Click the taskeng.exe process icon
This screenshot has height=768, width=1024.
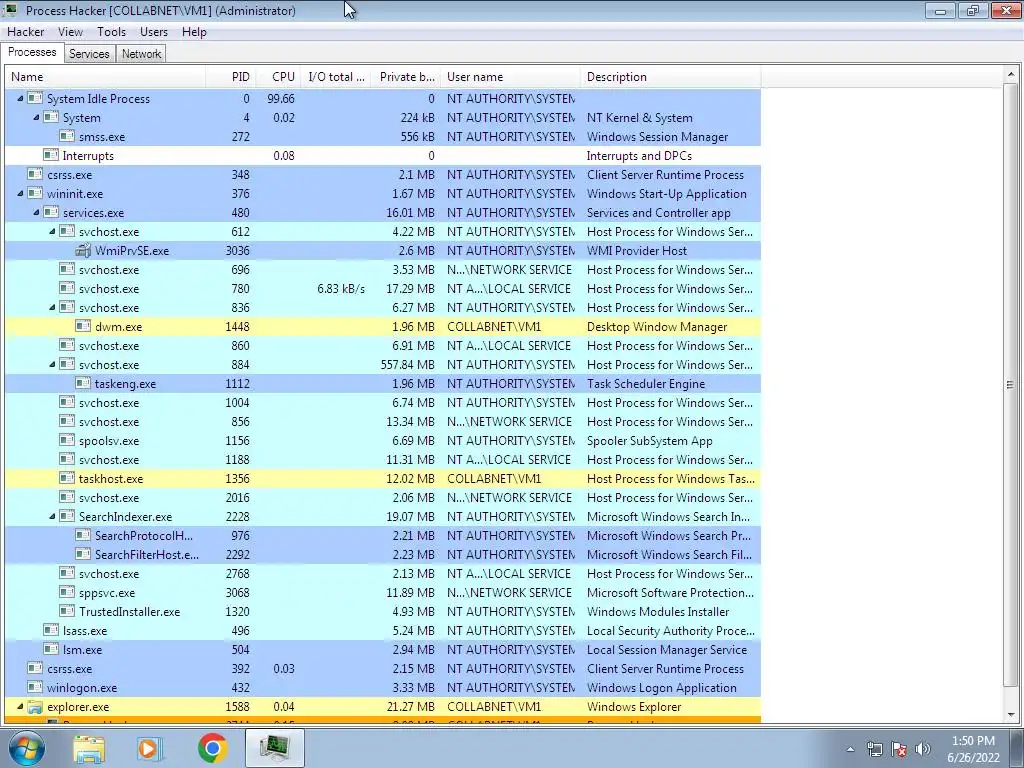(x=83, y=383)
